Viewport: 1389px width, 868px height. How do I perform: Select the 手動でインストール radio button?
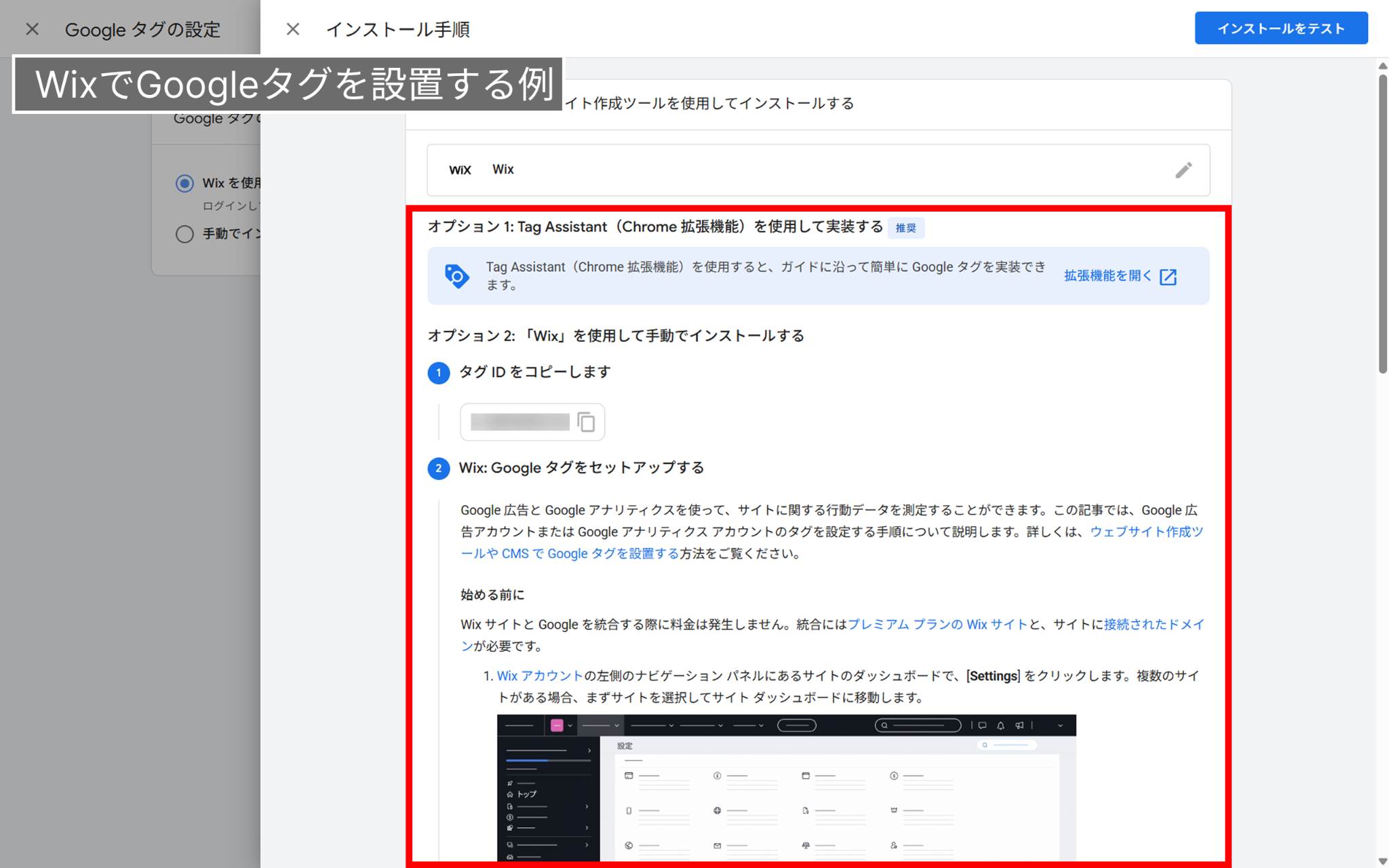tap(184, 234)
